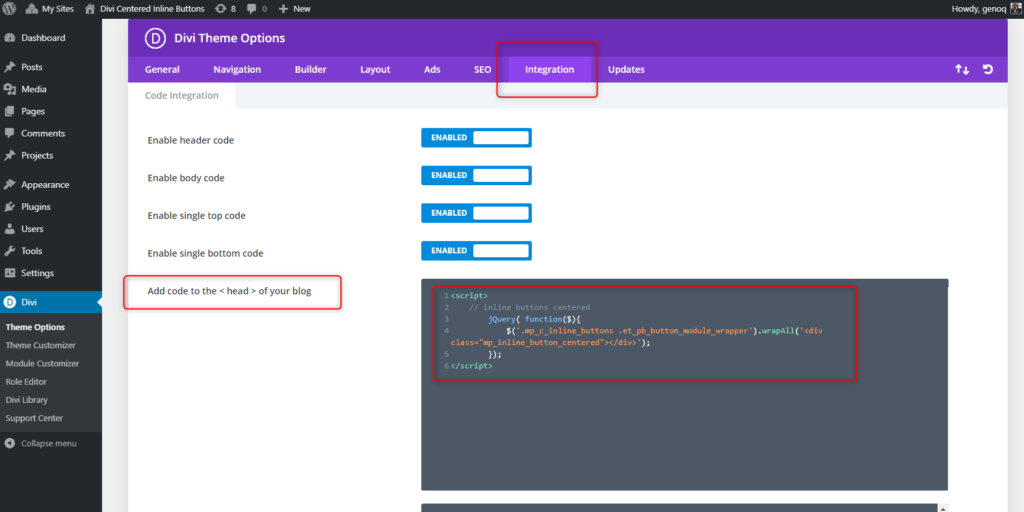Select the Divi sidebar menu item
The width and height of the screenshot is (1024, 512).
pos(51,302)
